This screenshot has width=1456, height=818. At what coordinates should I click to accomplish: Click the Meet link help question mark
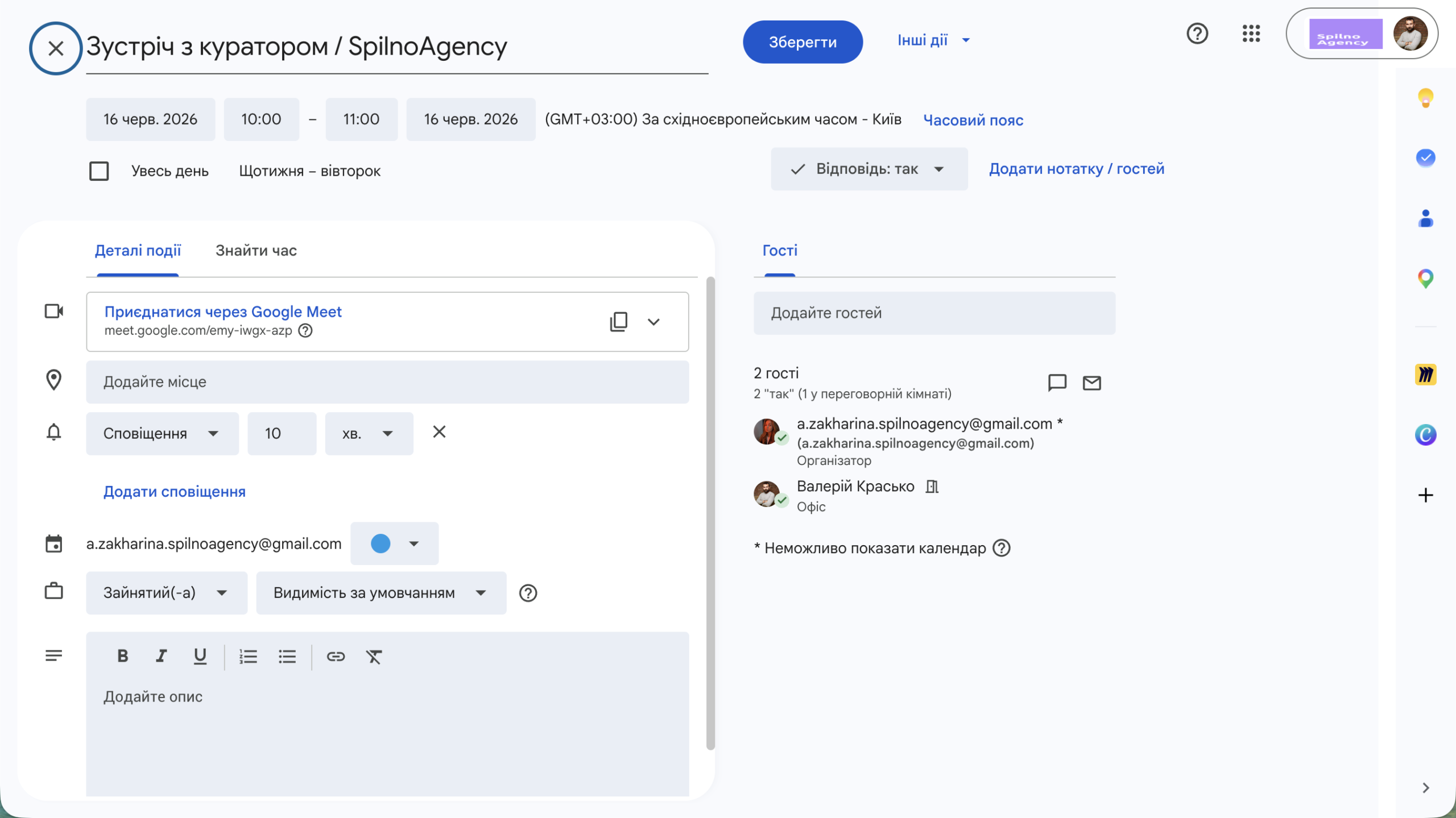click(x=305, y=330)
